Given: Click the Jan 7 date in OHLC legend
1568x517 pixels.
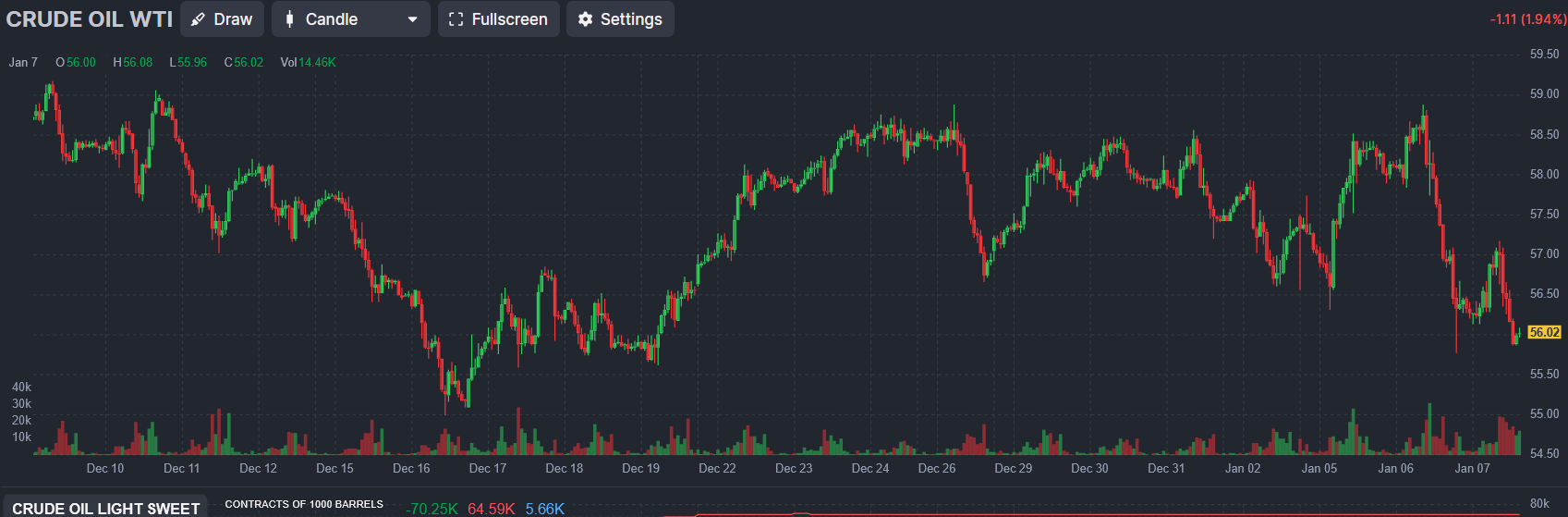Looking at the screenshot, I should (23, 62).
